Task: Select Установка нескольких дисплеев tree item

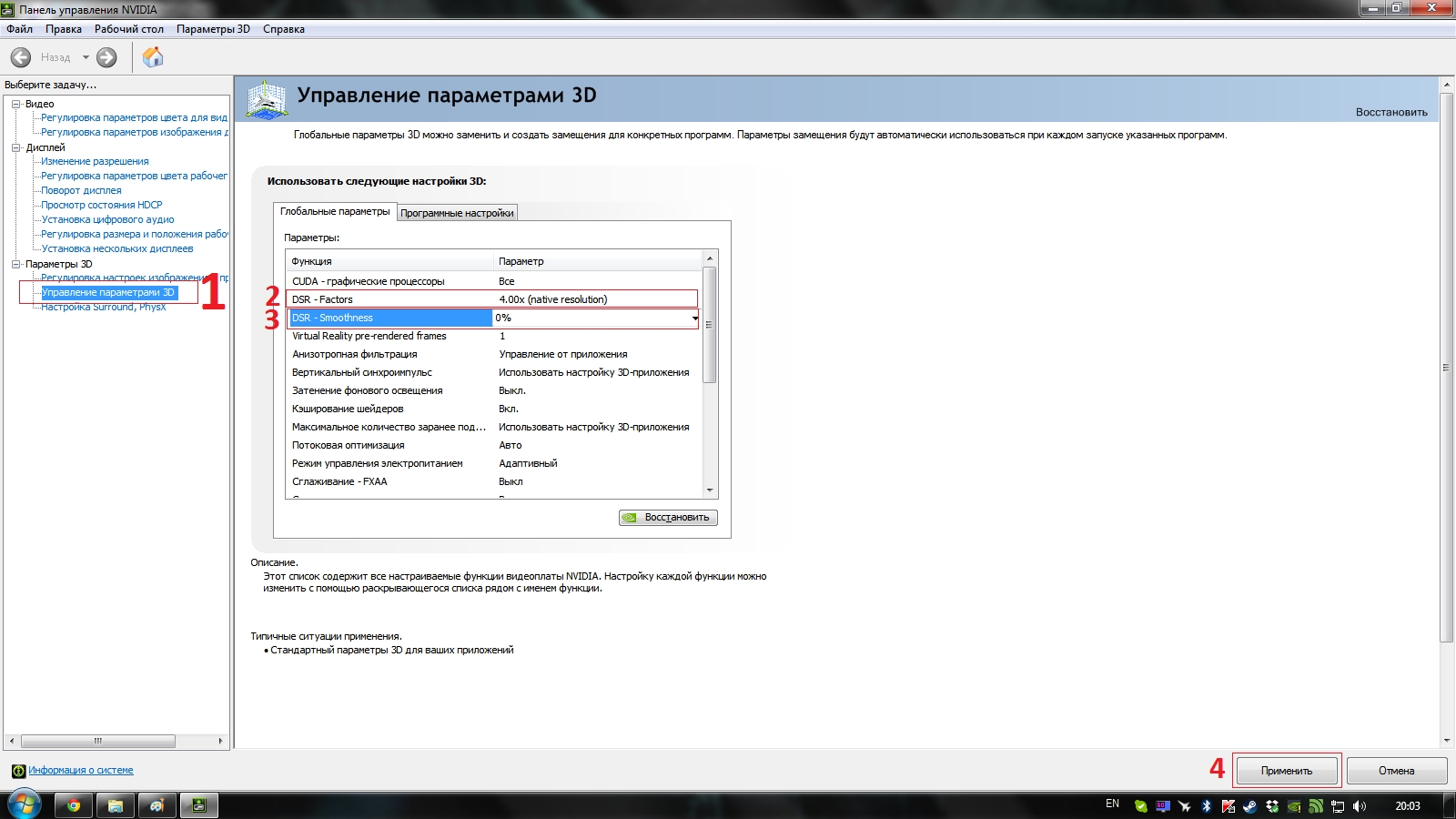Action: tap(117, 248)
